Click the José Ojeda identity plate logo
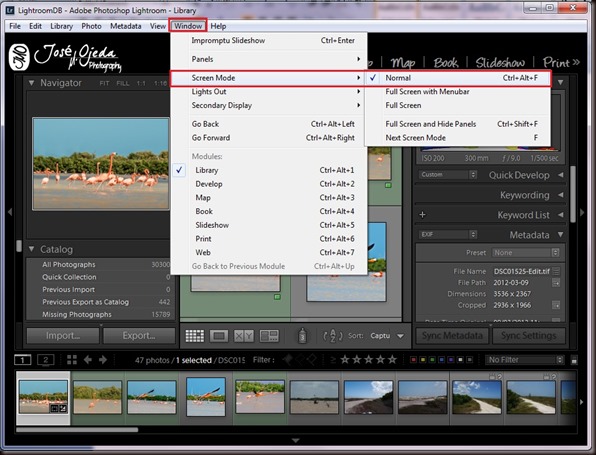 click(x=65, y=58)
